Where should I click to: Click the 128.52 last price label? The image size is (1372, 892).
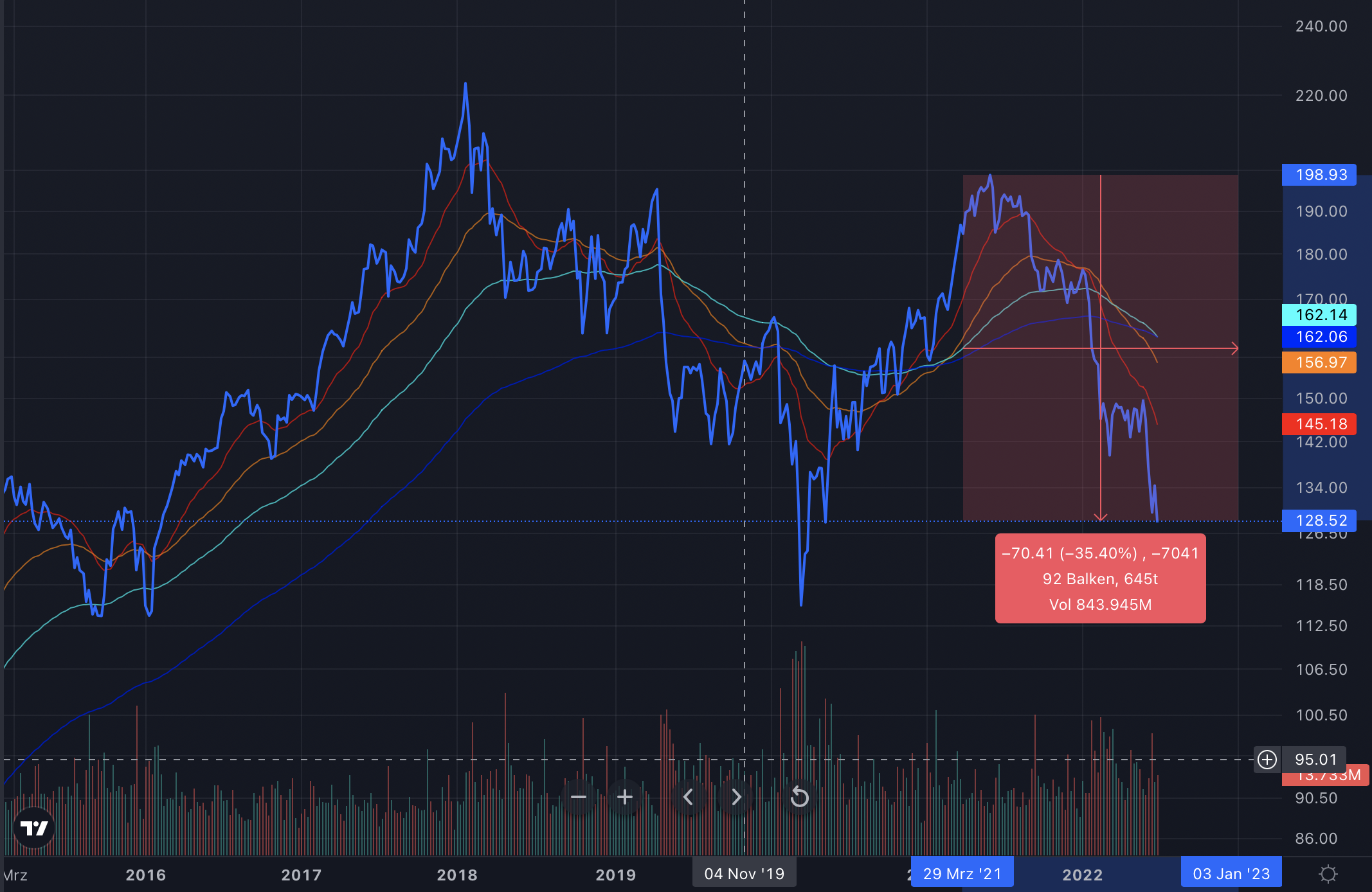[x=1319, y=521]
